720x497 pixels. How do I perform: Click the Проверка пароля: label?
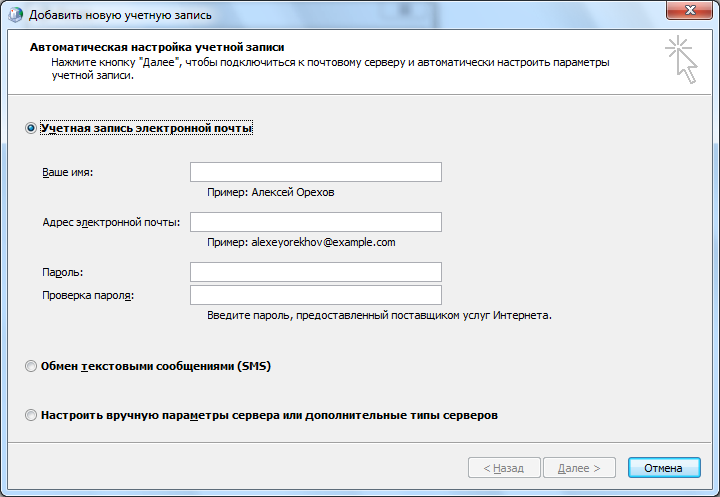(x=88, y=295)
